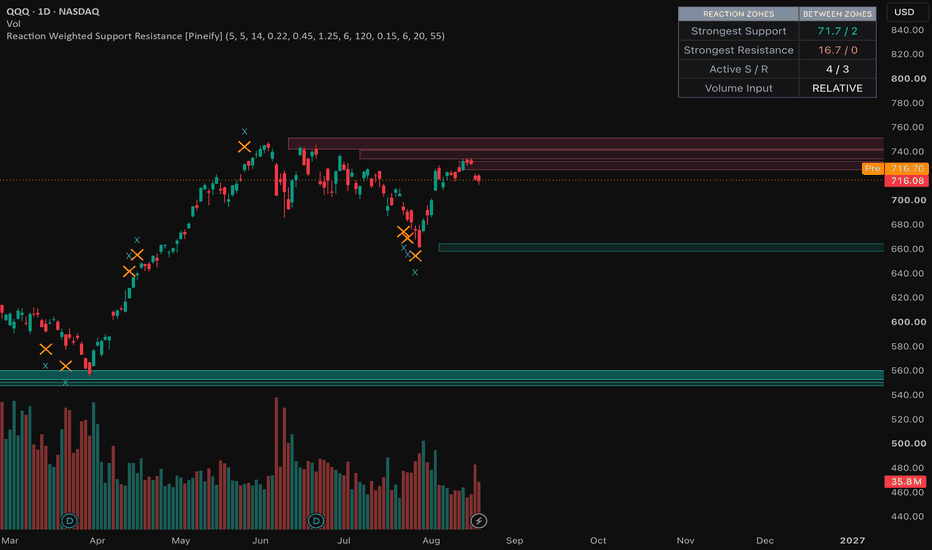Click the dividend D marker near April
Viewport: 932px width, 550px height.
[70, 521]
